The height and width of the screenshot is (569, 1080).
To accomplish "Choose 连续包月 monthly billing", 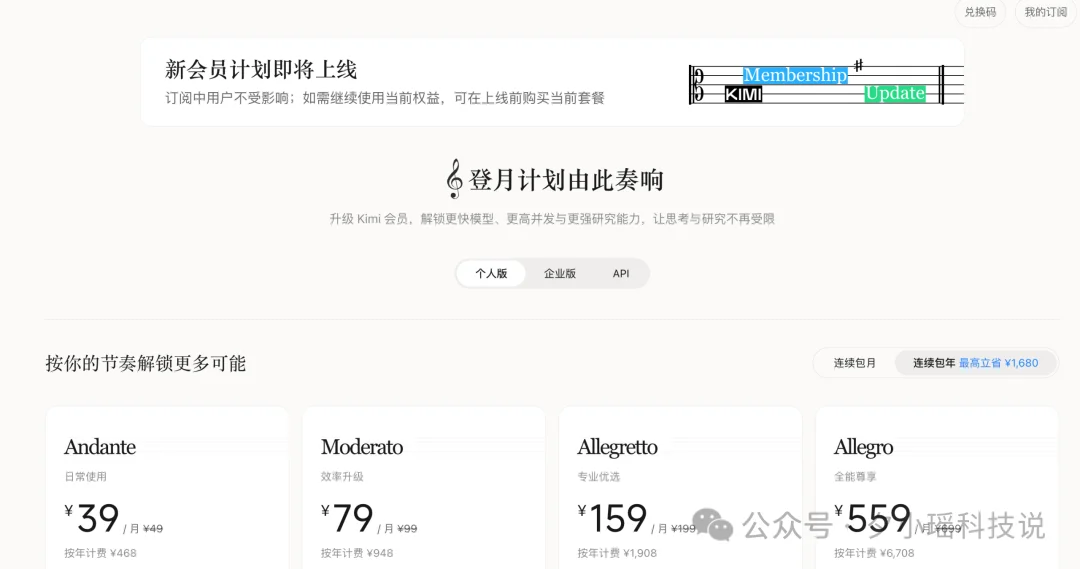I will (x=855, y=363).
